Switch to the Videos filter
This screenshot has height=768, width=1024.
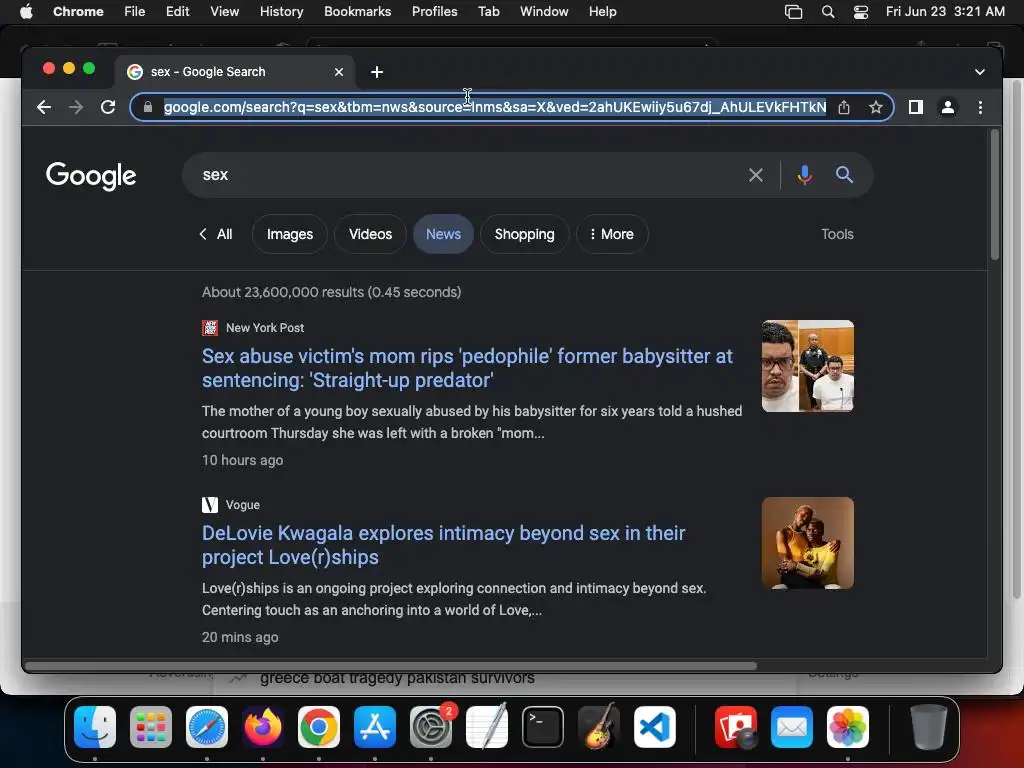370,234
